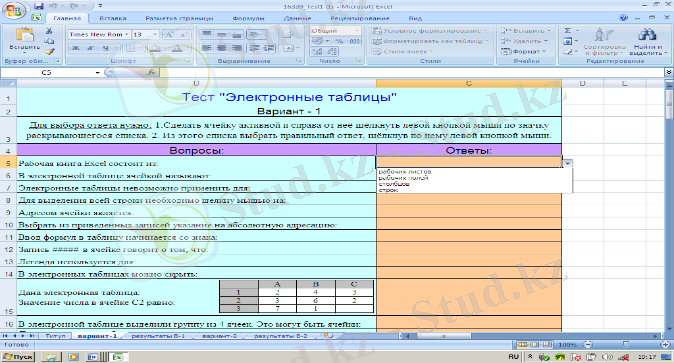Switch to the Вид ribbon tab
The width and height of the screenshot is (674, 363).
[415, 18]
